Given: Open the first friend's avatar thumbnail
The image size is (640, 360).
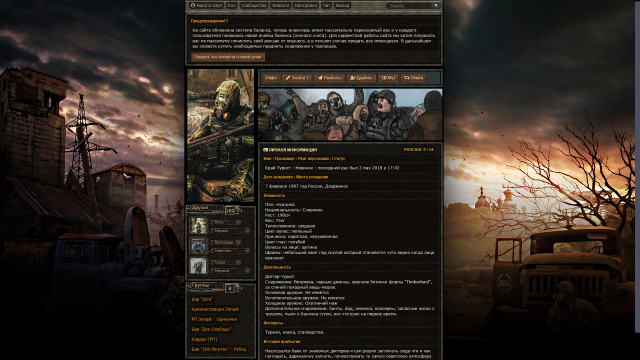Looking at the screenshot, I should pyautogui.click(x=199, y=226).
